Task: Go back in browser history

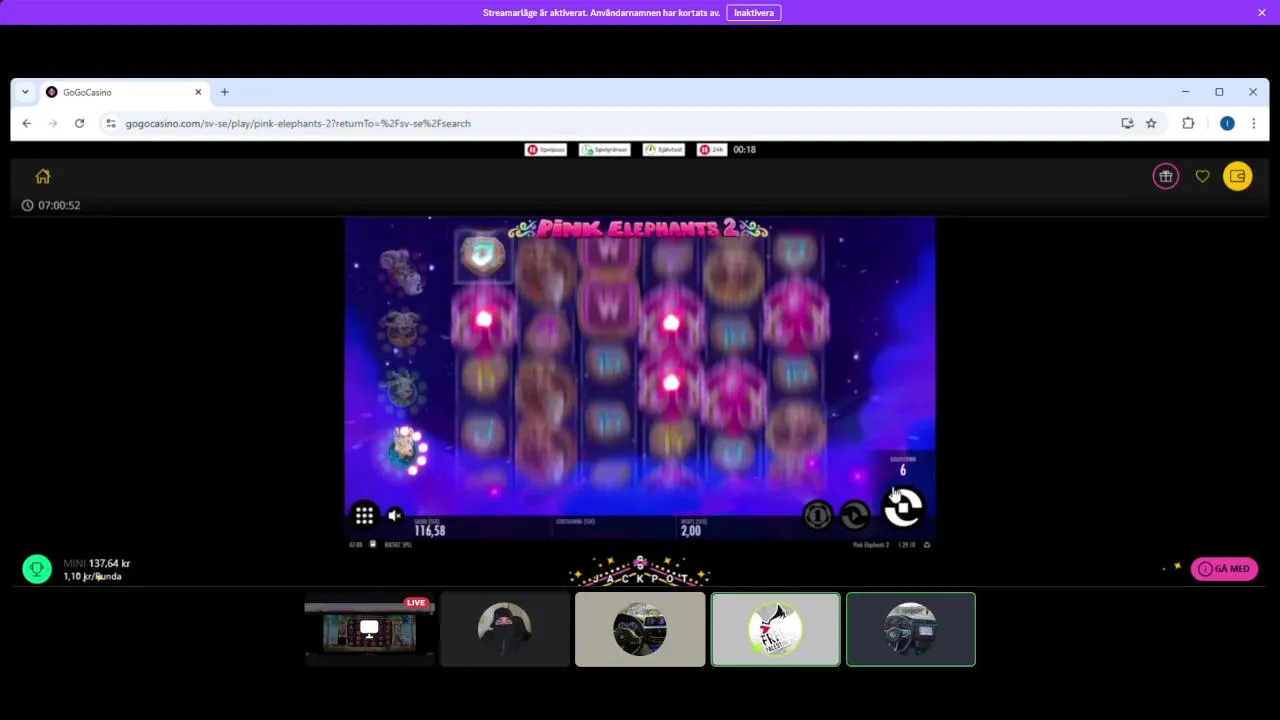Action: point(27,123)
